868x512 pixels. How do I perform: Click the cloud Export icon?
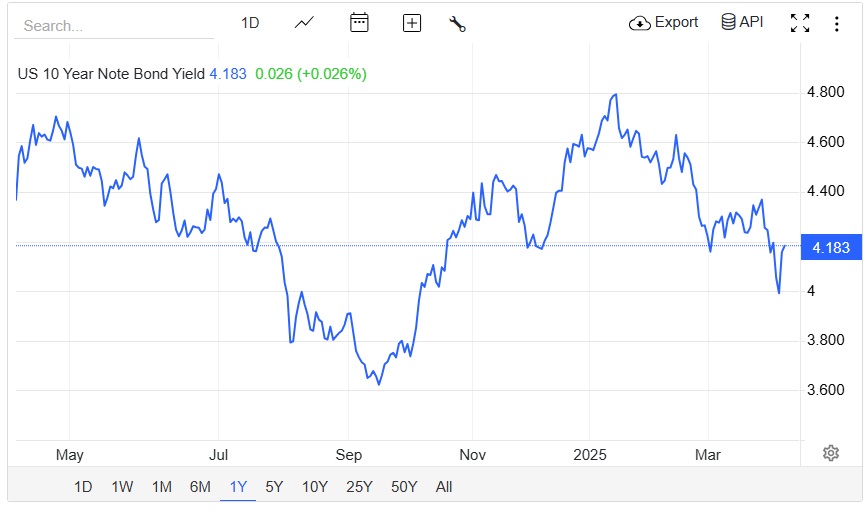point(640,23)
